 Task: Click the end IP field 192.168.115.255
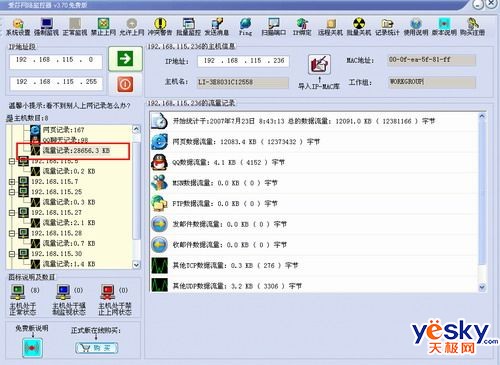click(56, 83)
